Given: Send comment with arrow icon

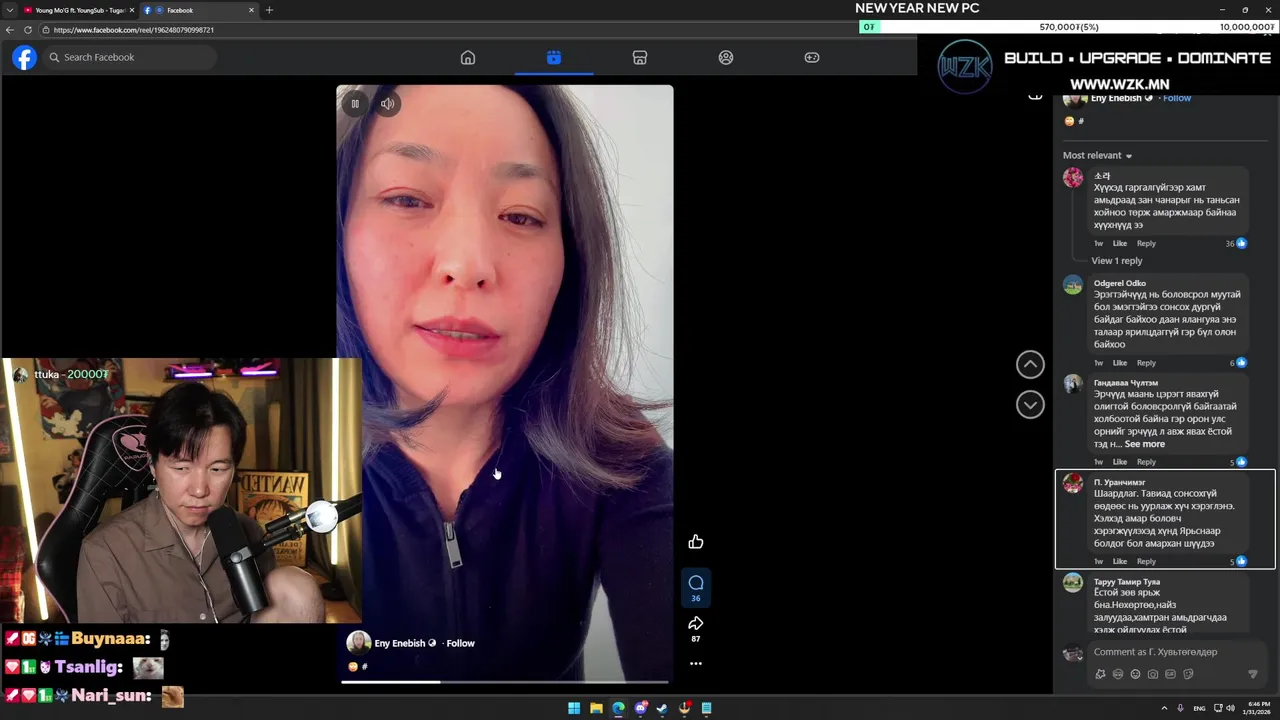Looking at the screenshot, I should (x=1253, y=674).
